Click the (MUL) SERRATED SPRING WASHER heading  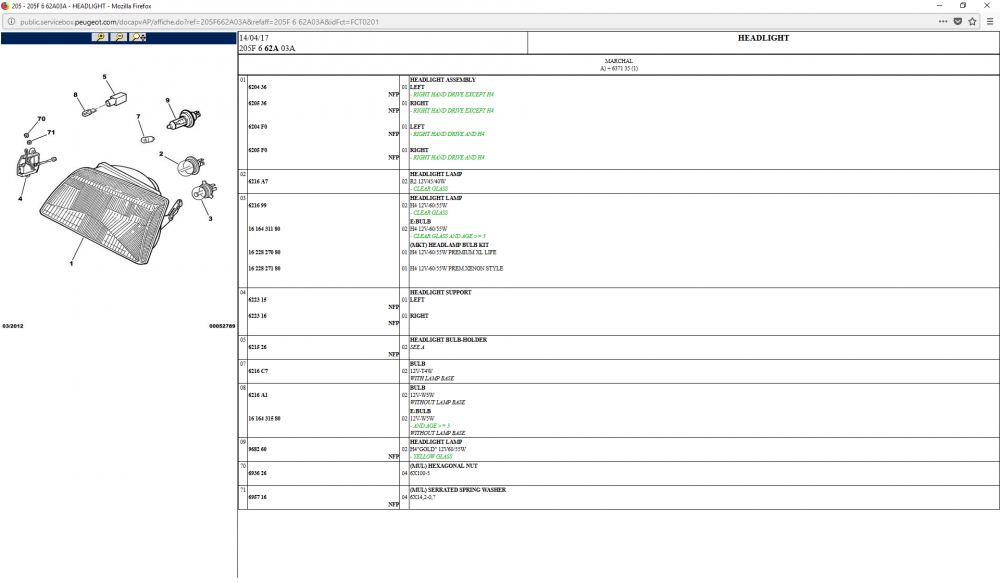458,489
